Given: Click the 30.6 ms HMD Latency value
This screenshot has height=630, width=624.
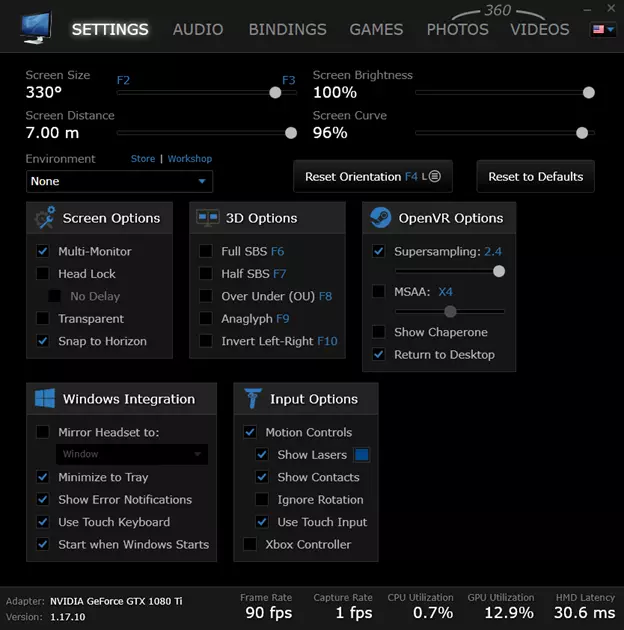Looking at the screenshot, I should tap(584, 613).
